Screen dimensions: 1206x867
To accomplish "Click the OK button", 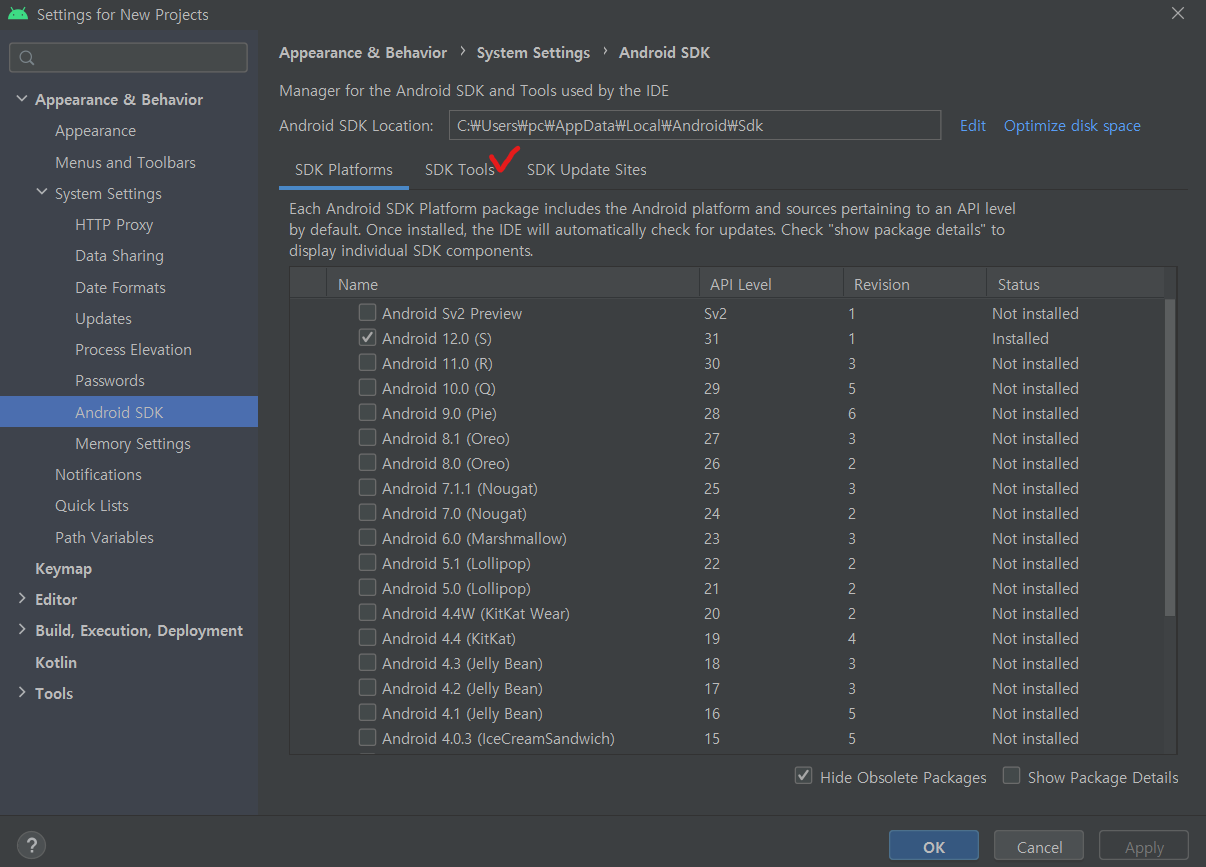I will point(934,846).
